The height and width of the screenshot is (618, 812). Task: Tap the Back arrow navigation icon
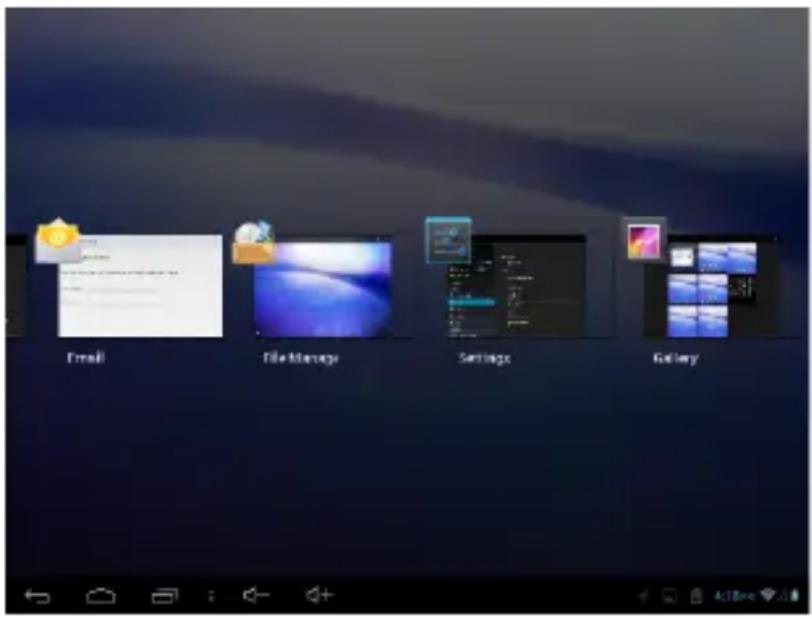coord(37,596)
